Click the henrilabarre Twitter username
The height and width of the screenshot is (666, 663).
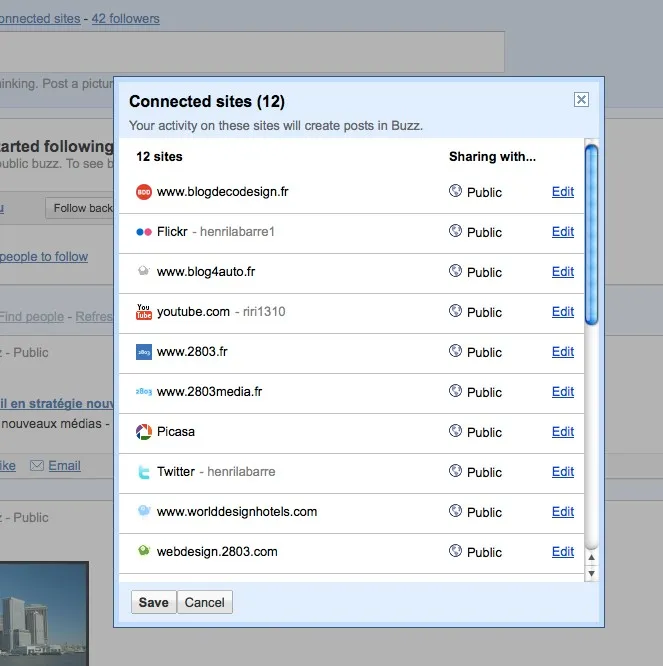pyautogui.click(x=241, y=471)
